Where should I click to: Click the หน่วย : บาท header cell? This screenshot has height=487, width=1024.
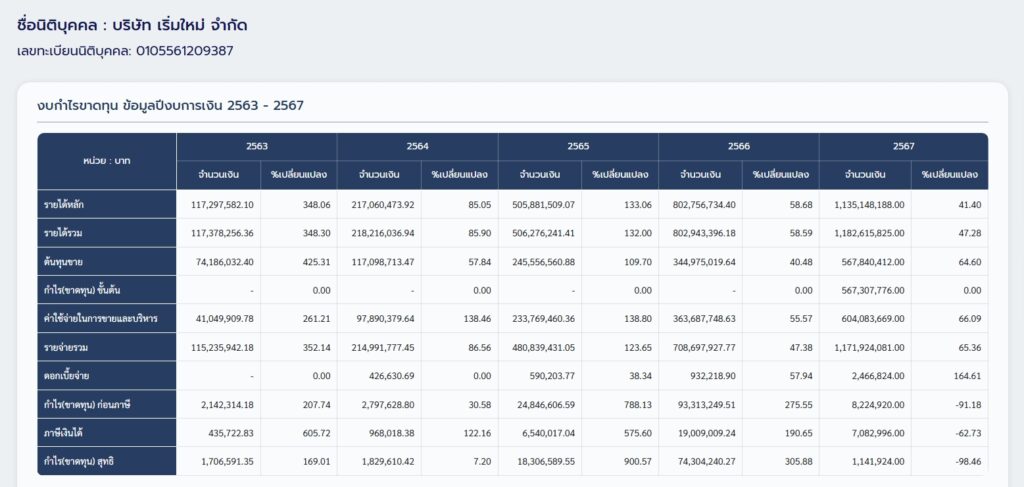pyautogui.click(x=107, y=160)
